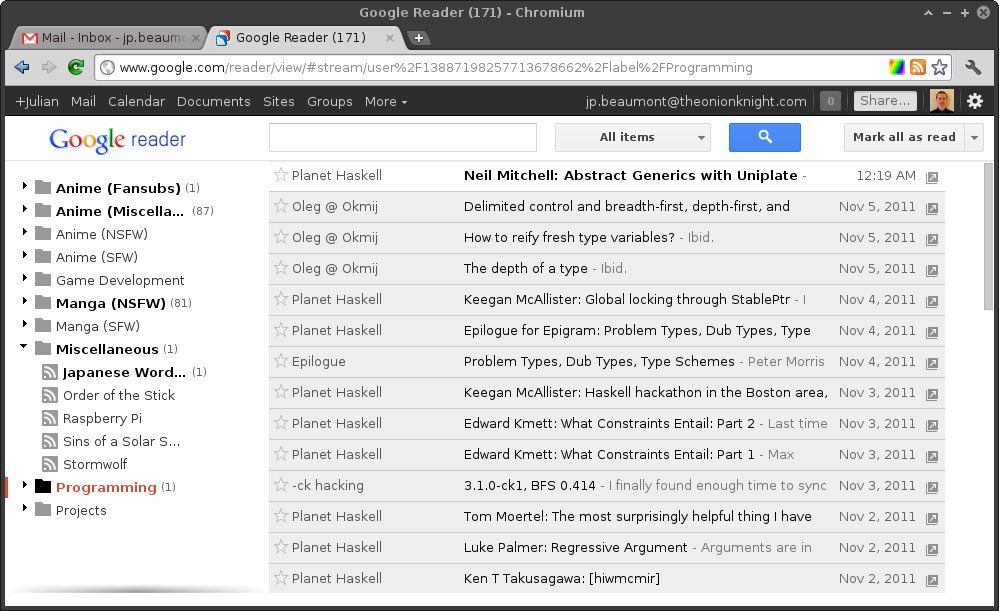Viewport: 999px width, 611px height.
Task: Reload the page with the refresh icon
Action: (x=76, y=67)
